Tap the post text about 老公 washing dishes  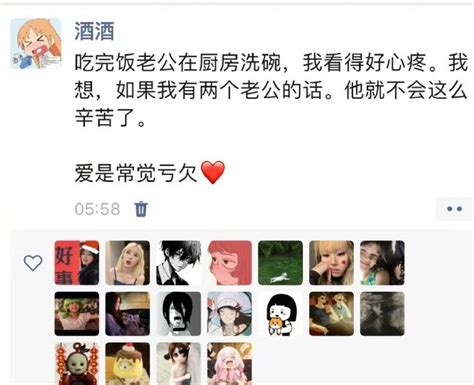coord(271,90)
